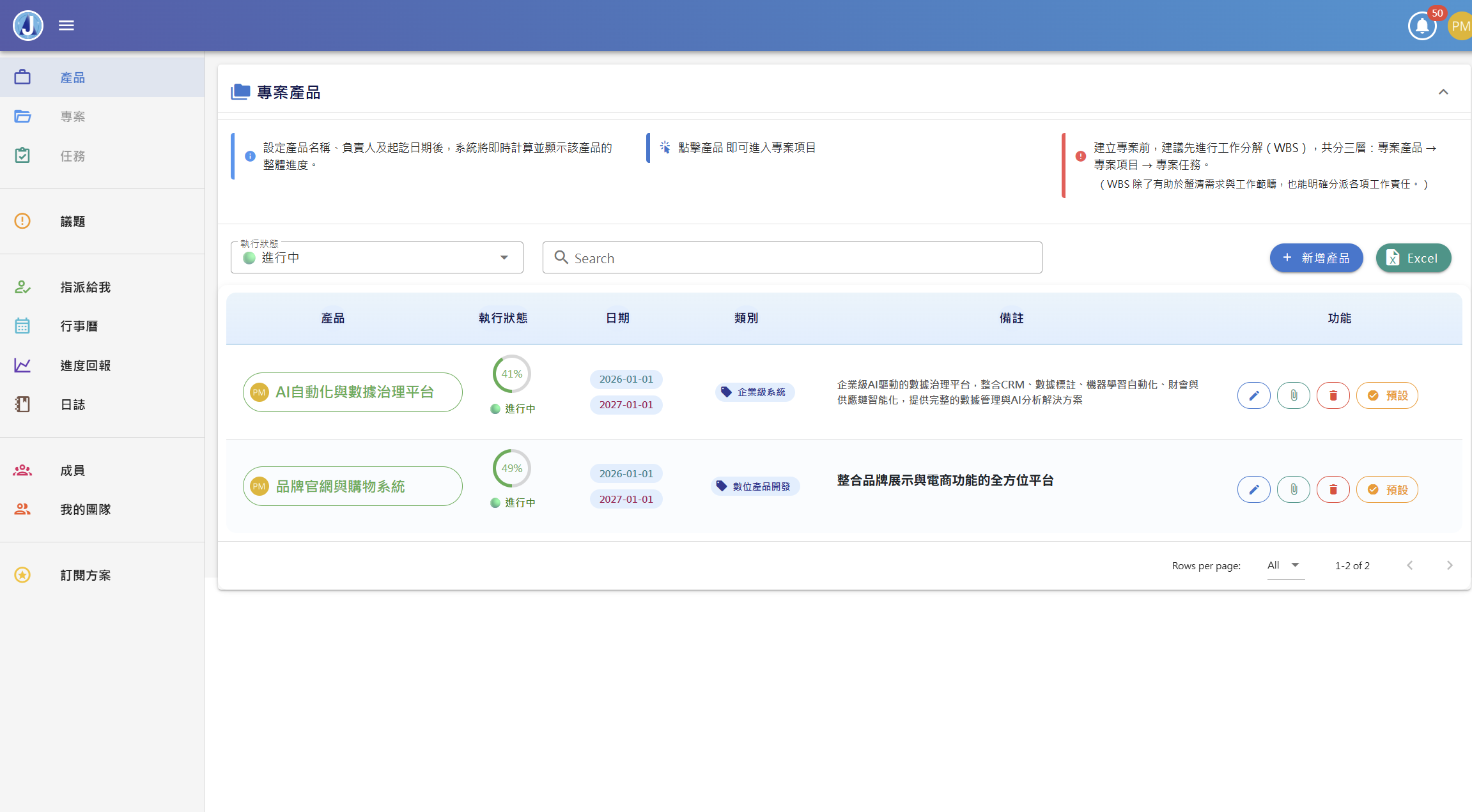The width and height of the screenshot is (1472, 812).
Task: Open the notification bell icon
Action: pyautogui.click(x=1422, y=26)
